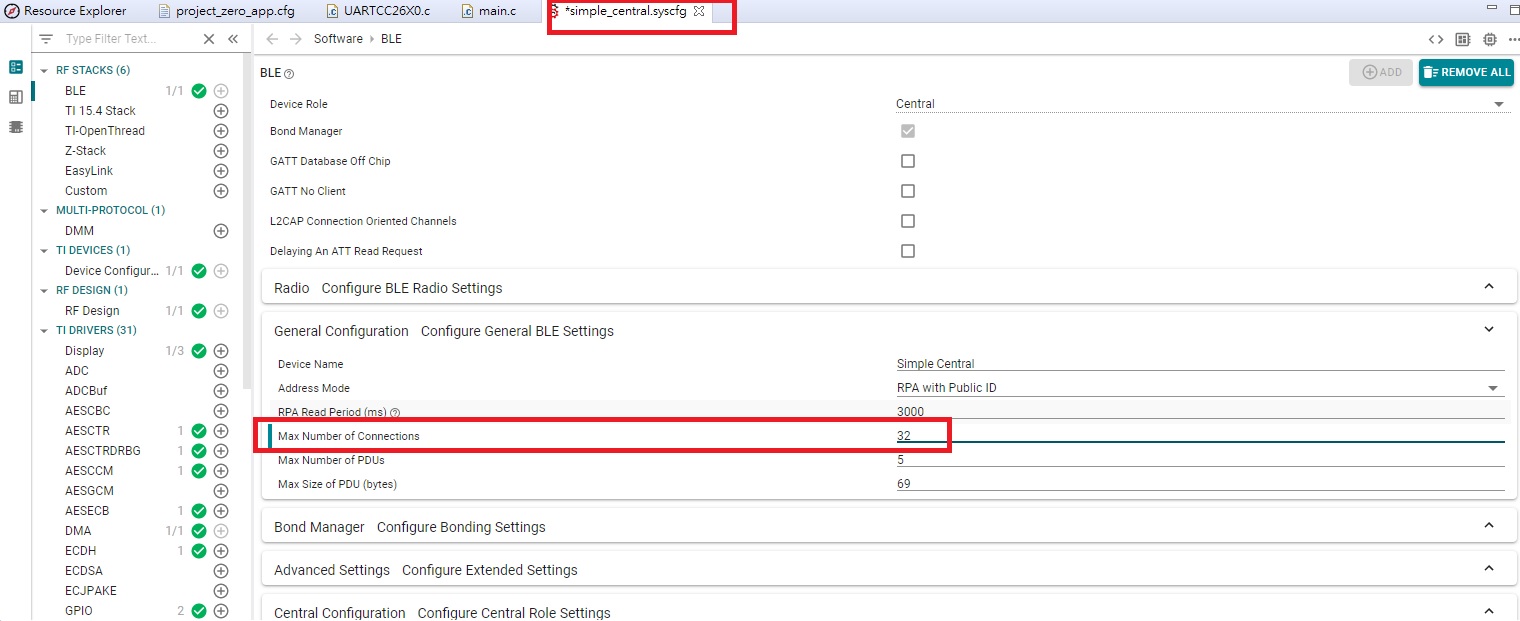Enable GATT Database Off Chip checkbox
Viewport: 1520px width, 621px height.
[x=908, y=161]
